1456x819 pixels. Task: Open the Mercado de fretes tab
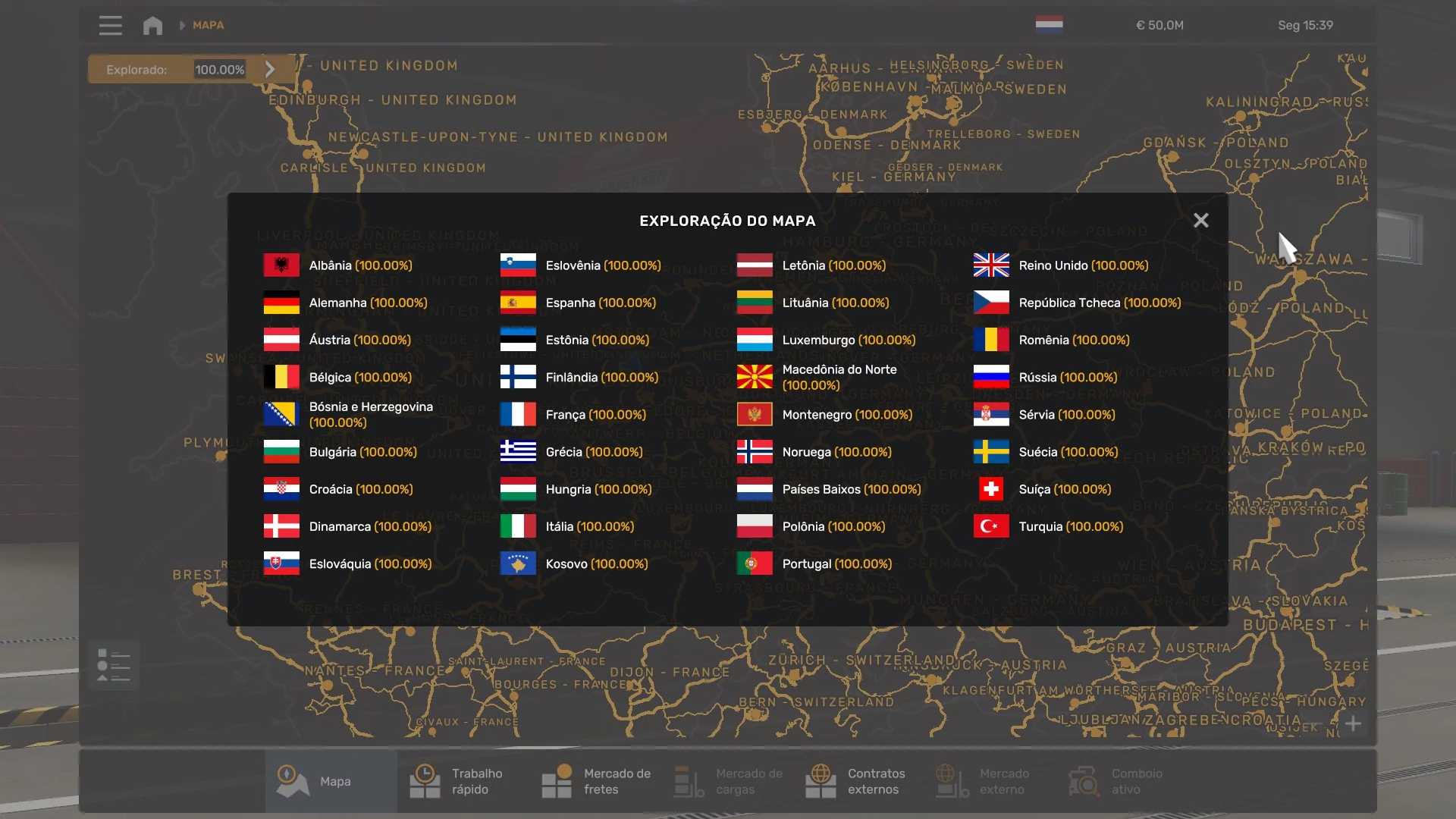[597, 781]
